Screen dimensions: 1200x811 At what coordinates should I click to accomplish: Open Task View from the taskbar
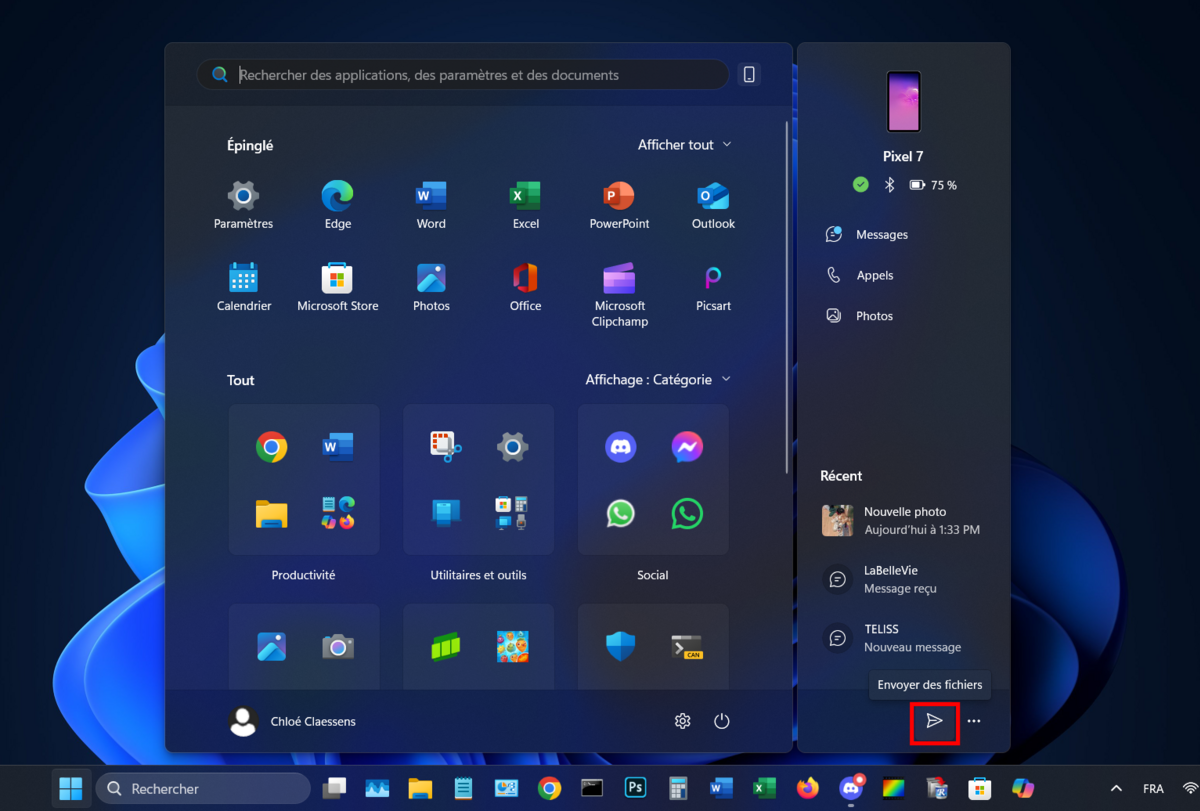coord(333,789)
